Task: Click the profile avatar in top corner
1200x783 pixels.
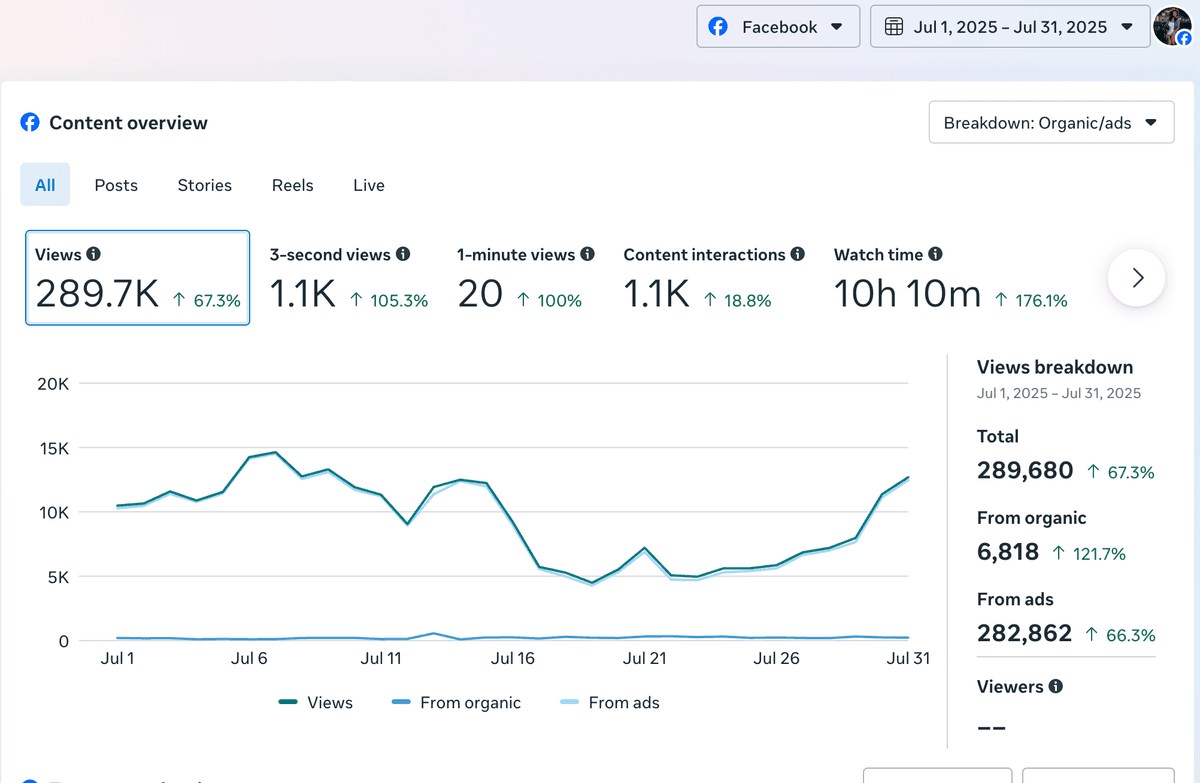Action: 1172,27
